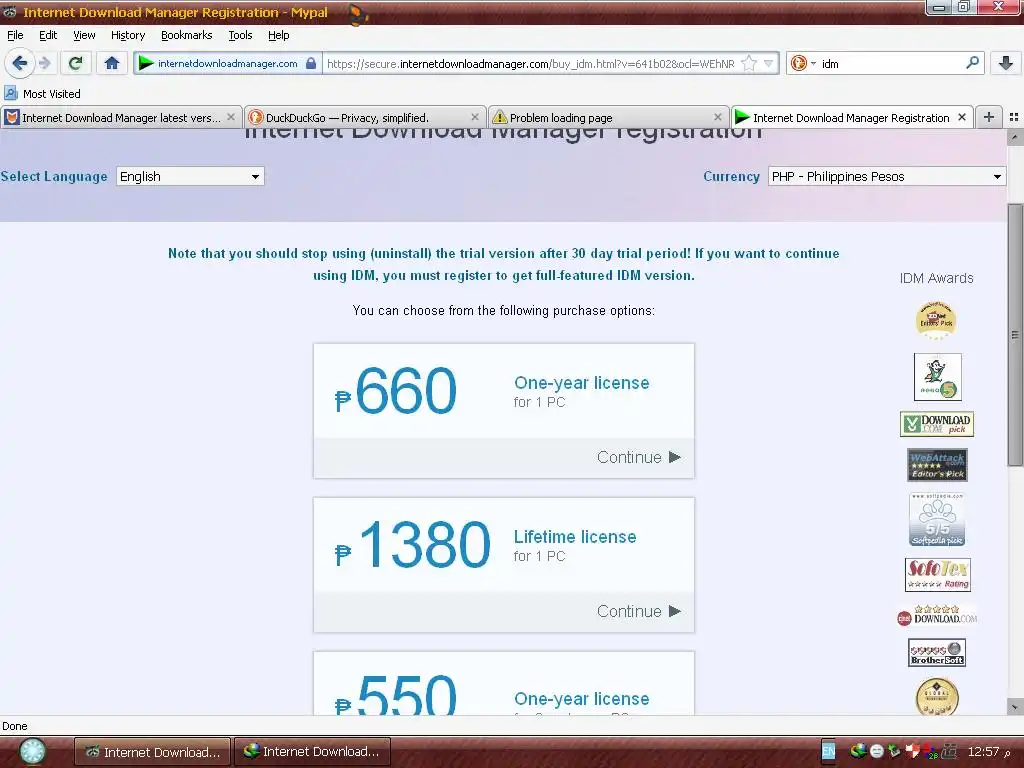Switch to the IDM Internet Download taskbar button
The width and height of the screenshot is (1024, 768).
click(312, 752)
